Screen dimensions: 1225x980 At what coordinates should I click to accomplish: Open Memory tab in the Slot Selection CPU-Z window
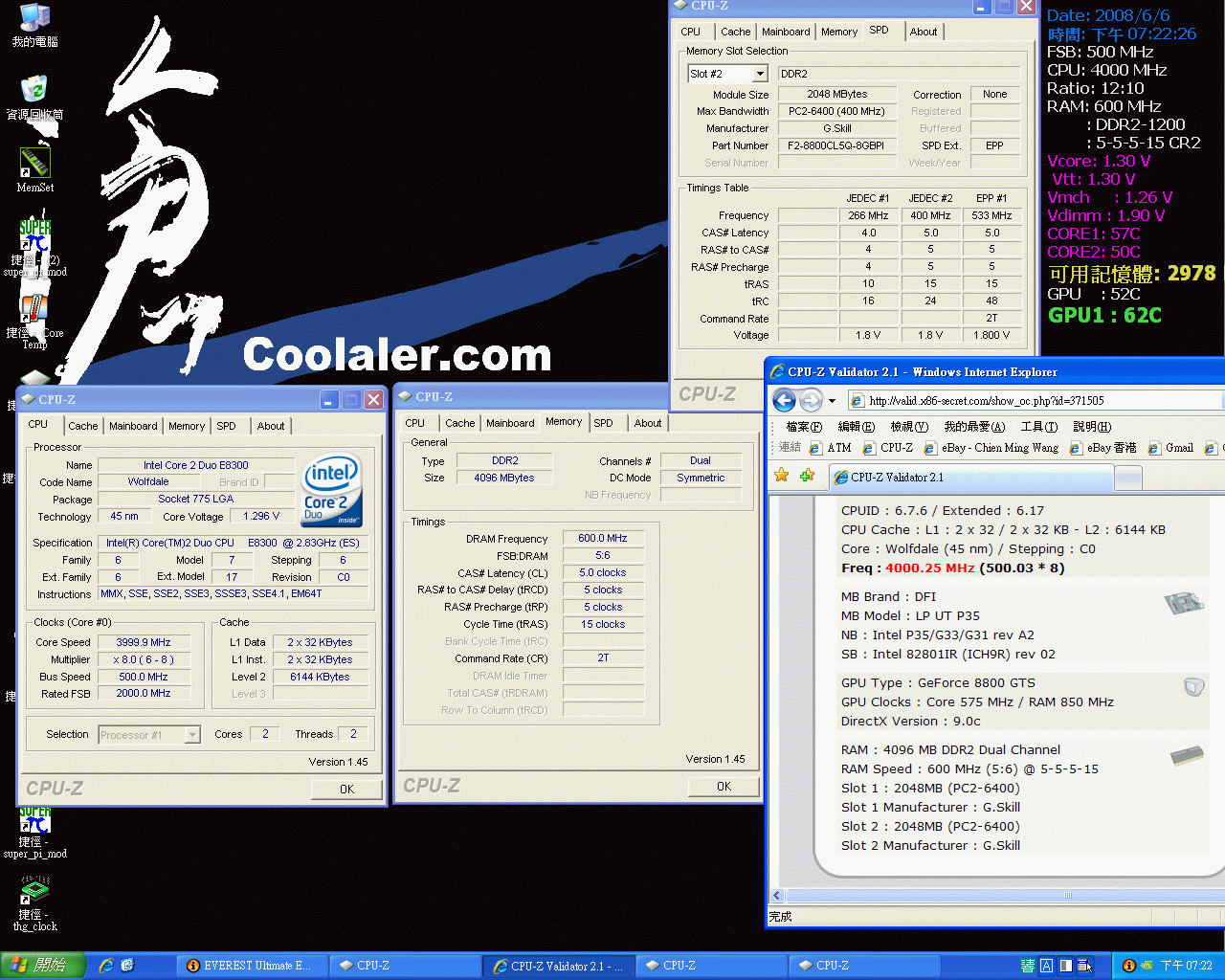(839, 32)
